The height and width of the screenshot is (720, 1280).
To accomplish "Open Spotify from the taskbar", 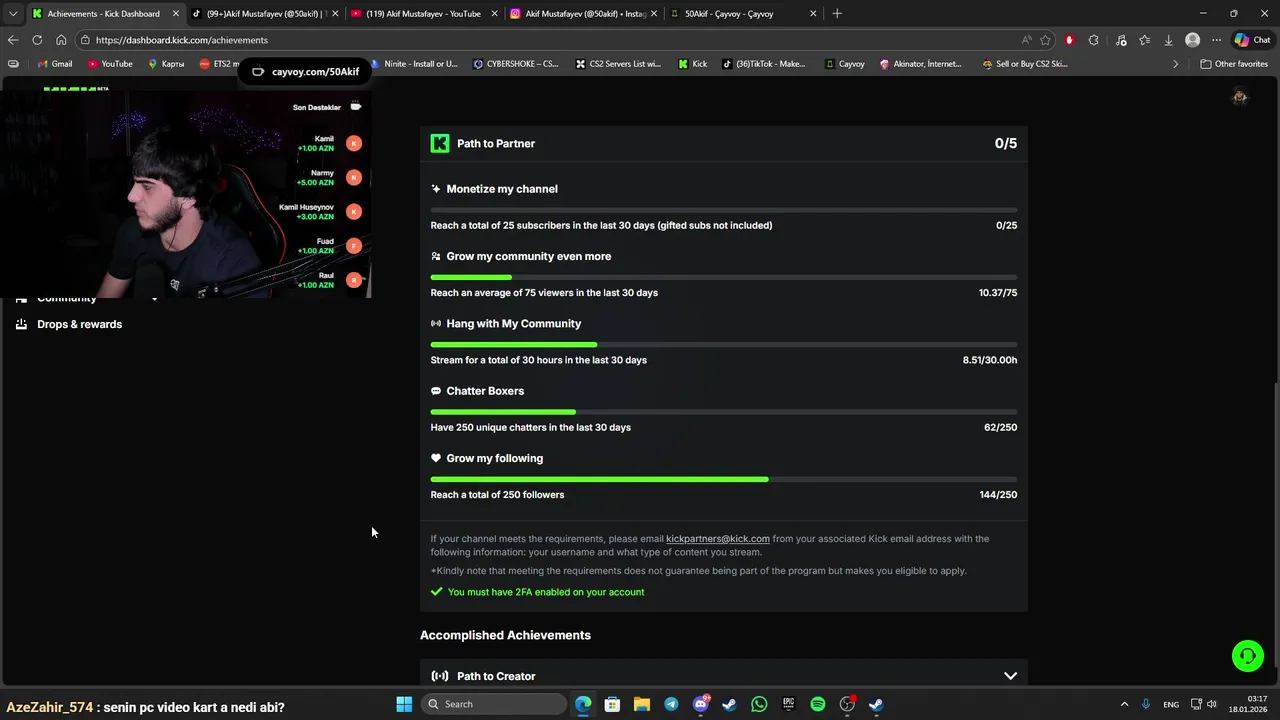I will click(x=818, y=704).
